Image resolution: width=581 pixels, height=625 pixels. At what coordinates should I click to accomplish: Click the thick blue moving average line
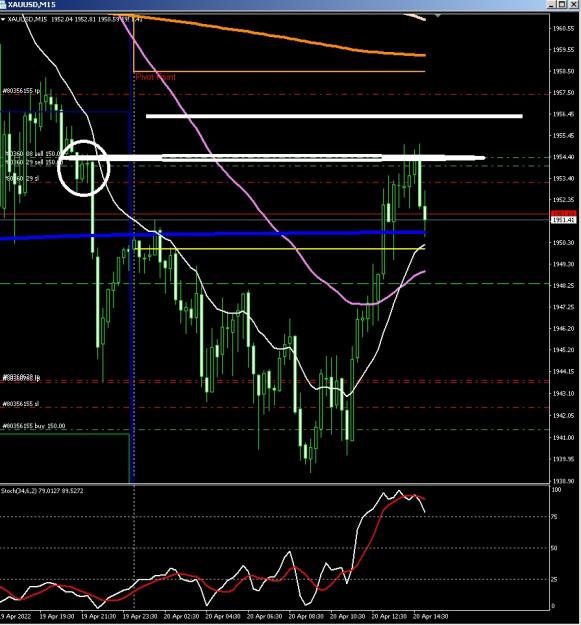click(213, 235)
